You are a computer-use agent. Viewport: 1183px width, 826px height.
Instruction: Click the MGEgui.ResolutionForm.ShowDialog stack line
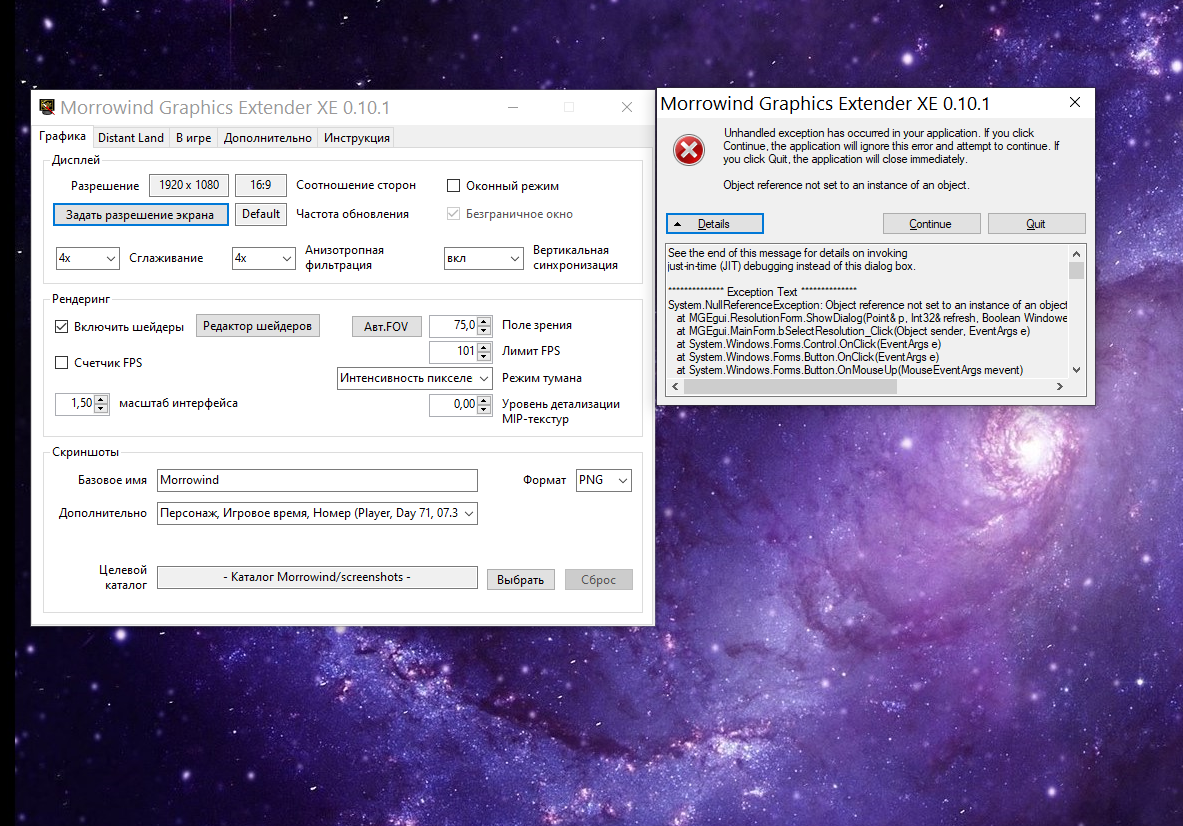[x=871, y=318]
